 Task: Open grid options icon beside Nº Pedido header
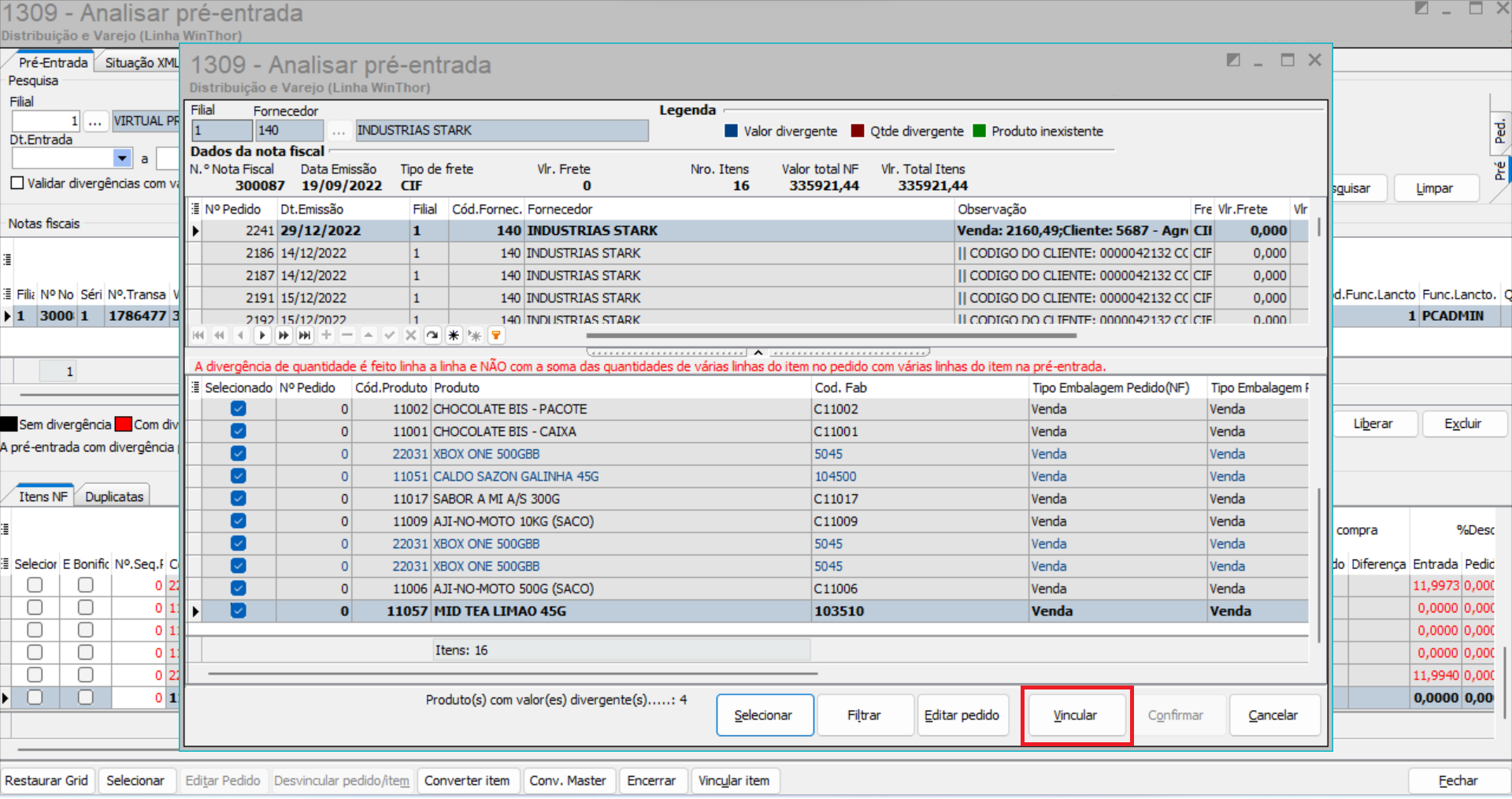click(x=195, y=209)
